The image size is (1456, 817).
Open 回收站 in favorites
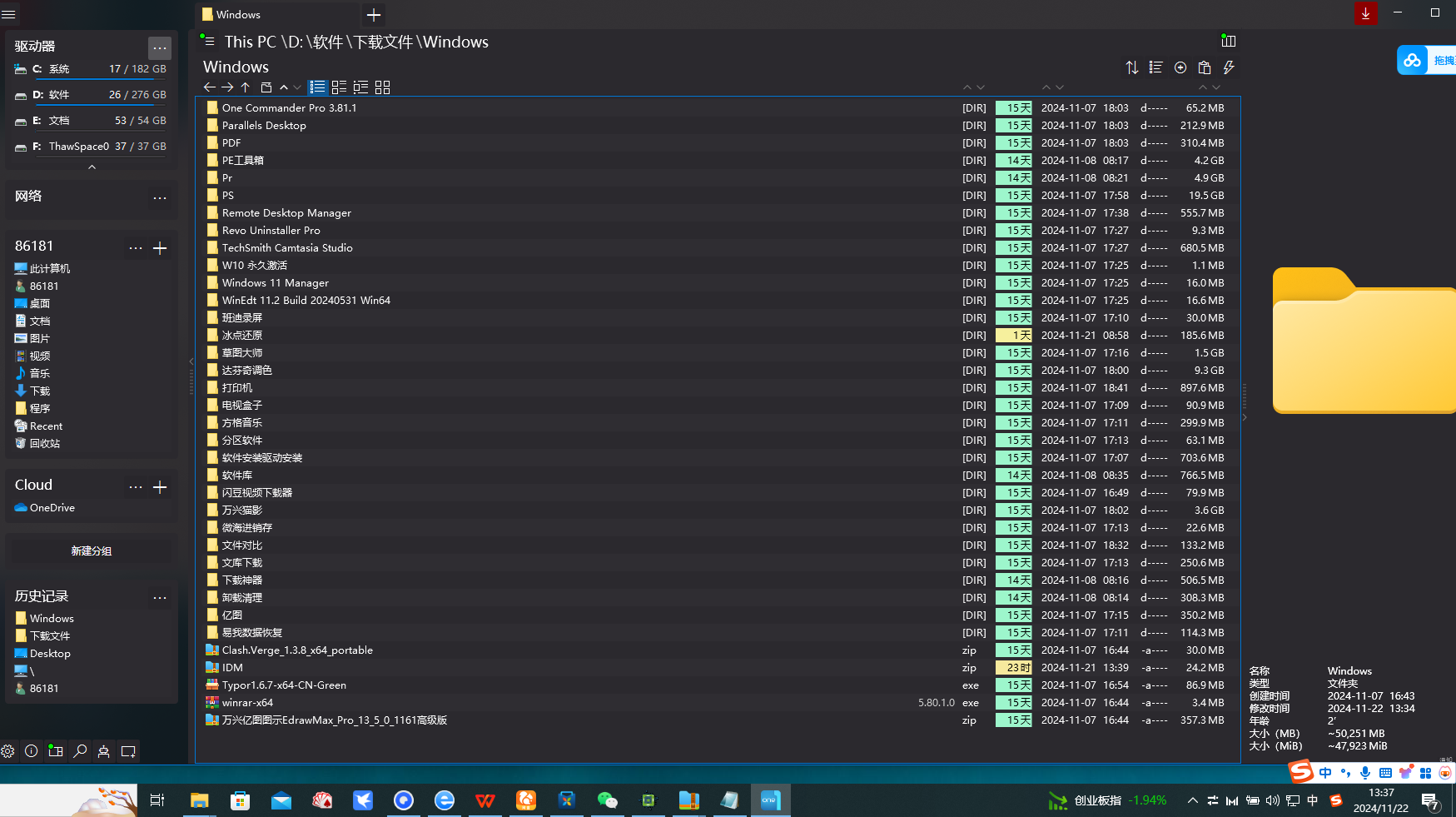pyautogui.click(x=37, y=444)
